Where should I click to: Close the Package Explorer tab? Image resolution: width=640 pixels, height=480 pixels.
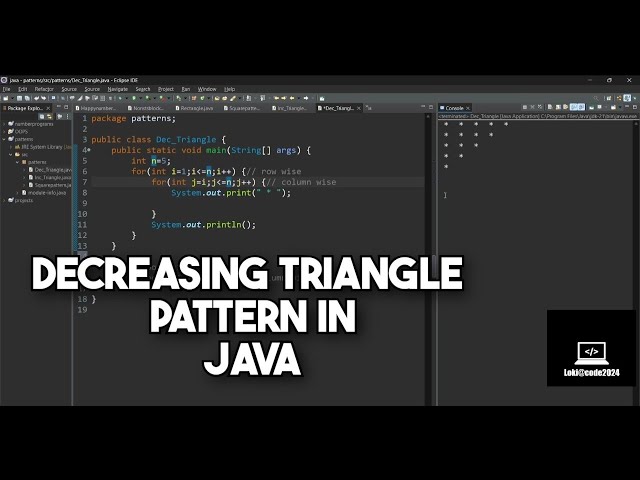pyautogui.click(x=48, y=108)
